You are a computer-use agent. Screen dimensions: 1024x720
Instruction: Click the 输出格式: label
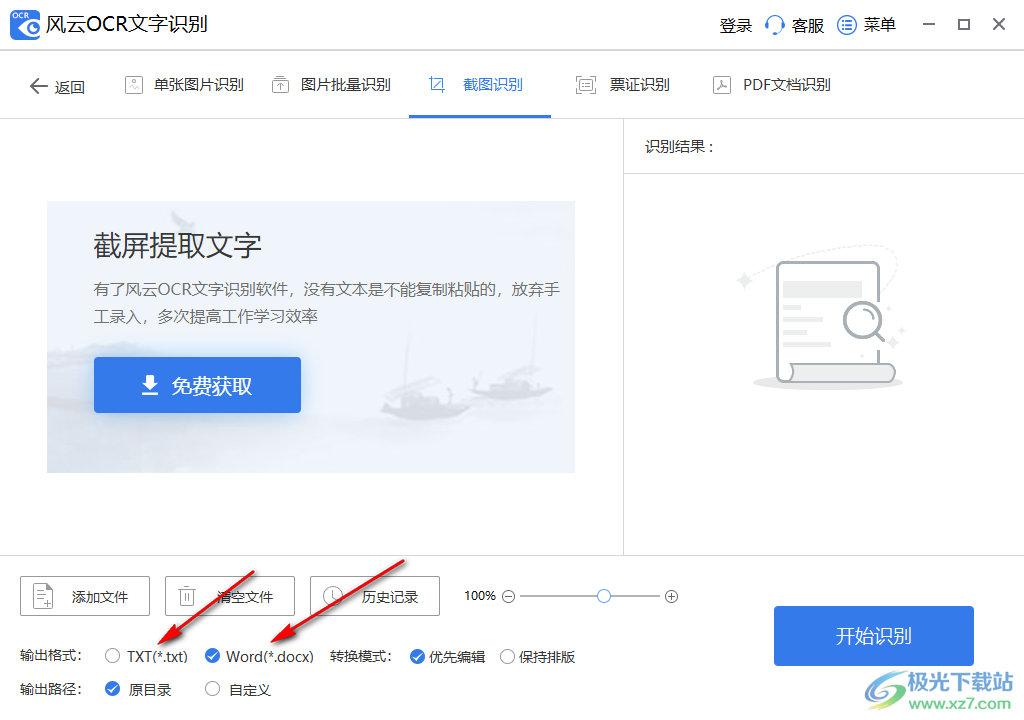click(51, 655)
